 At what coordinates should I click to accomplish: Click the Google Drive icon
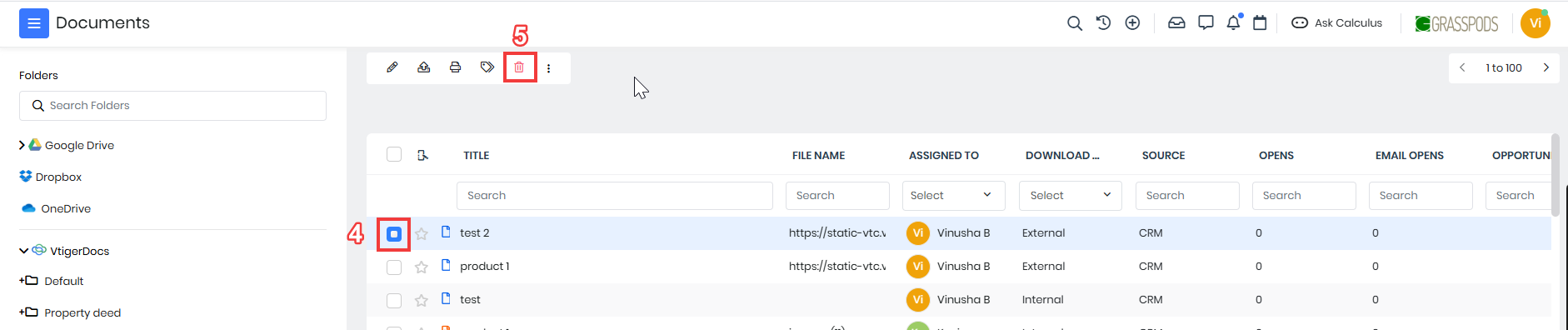click(35, 145)
